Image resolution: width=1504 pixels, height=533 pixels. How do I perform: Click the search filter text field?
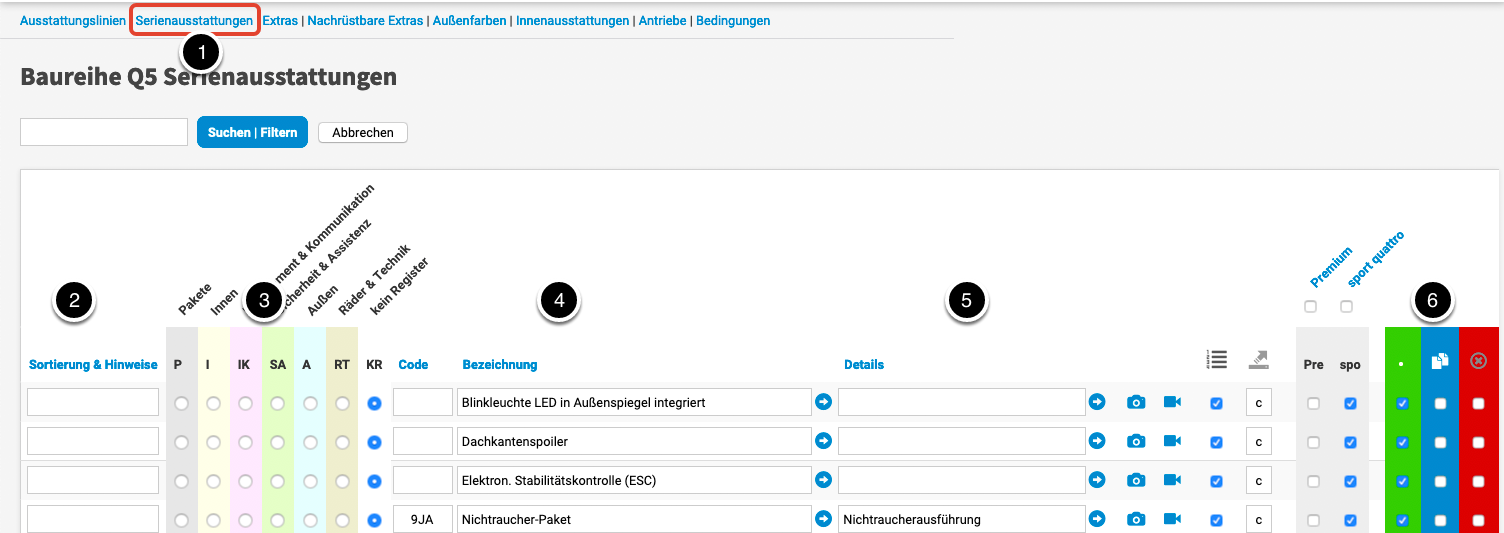click(x=104, y=132)
